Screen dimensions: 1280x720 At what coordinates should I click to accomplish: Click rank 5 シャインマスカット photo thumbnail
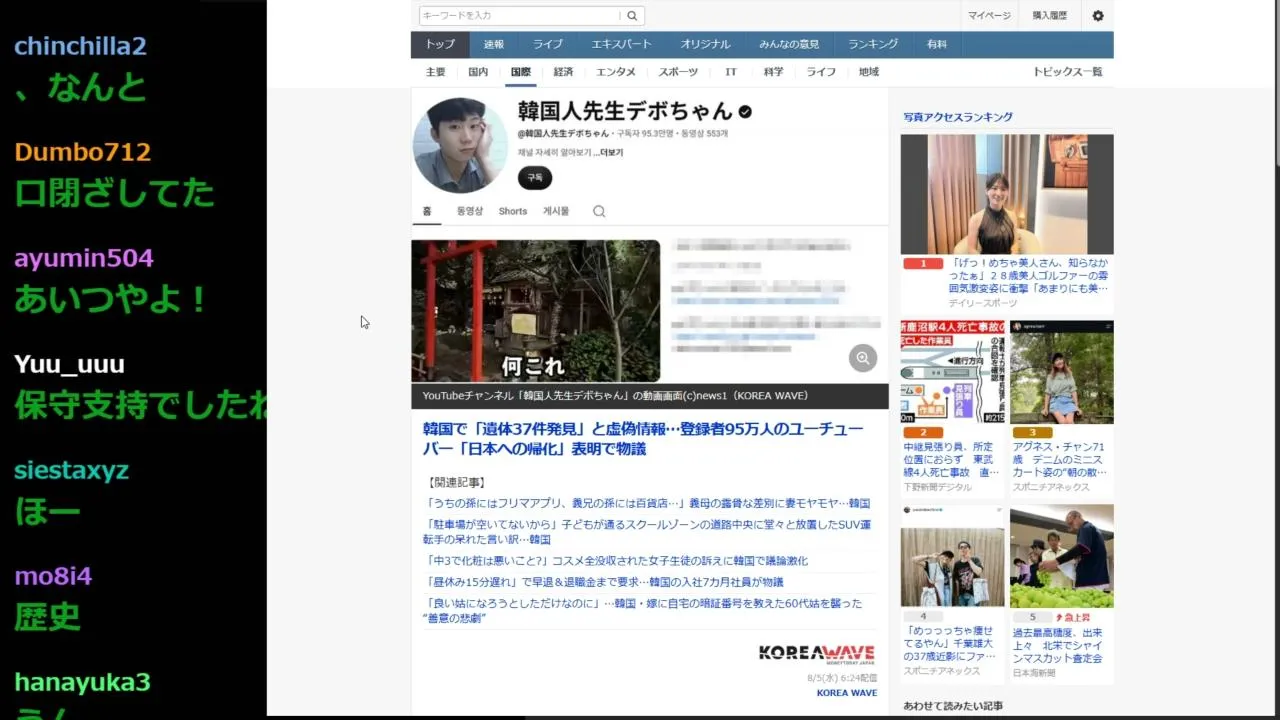coord(1062,556)
